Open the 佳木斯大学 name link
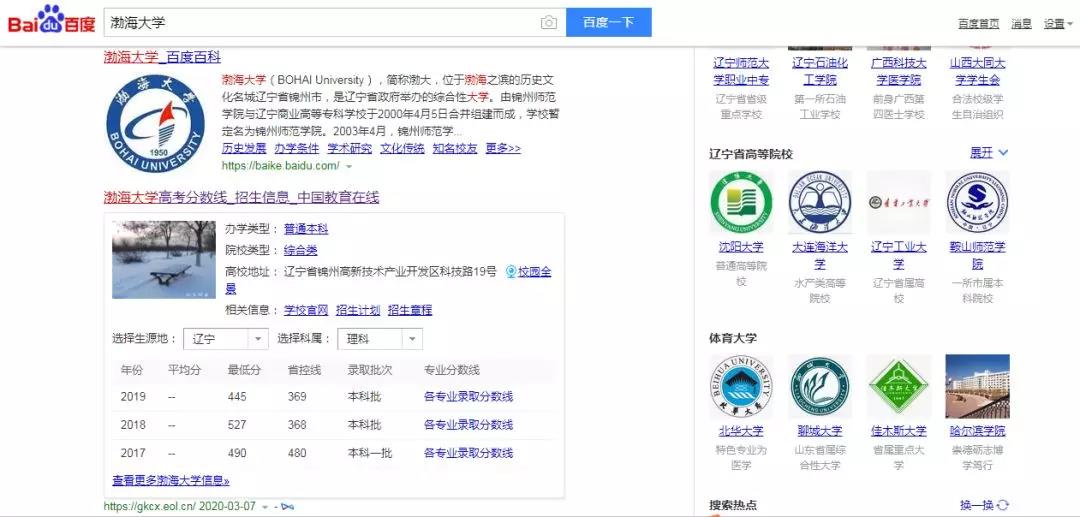 pyautogui.click(x=898, y=431)
